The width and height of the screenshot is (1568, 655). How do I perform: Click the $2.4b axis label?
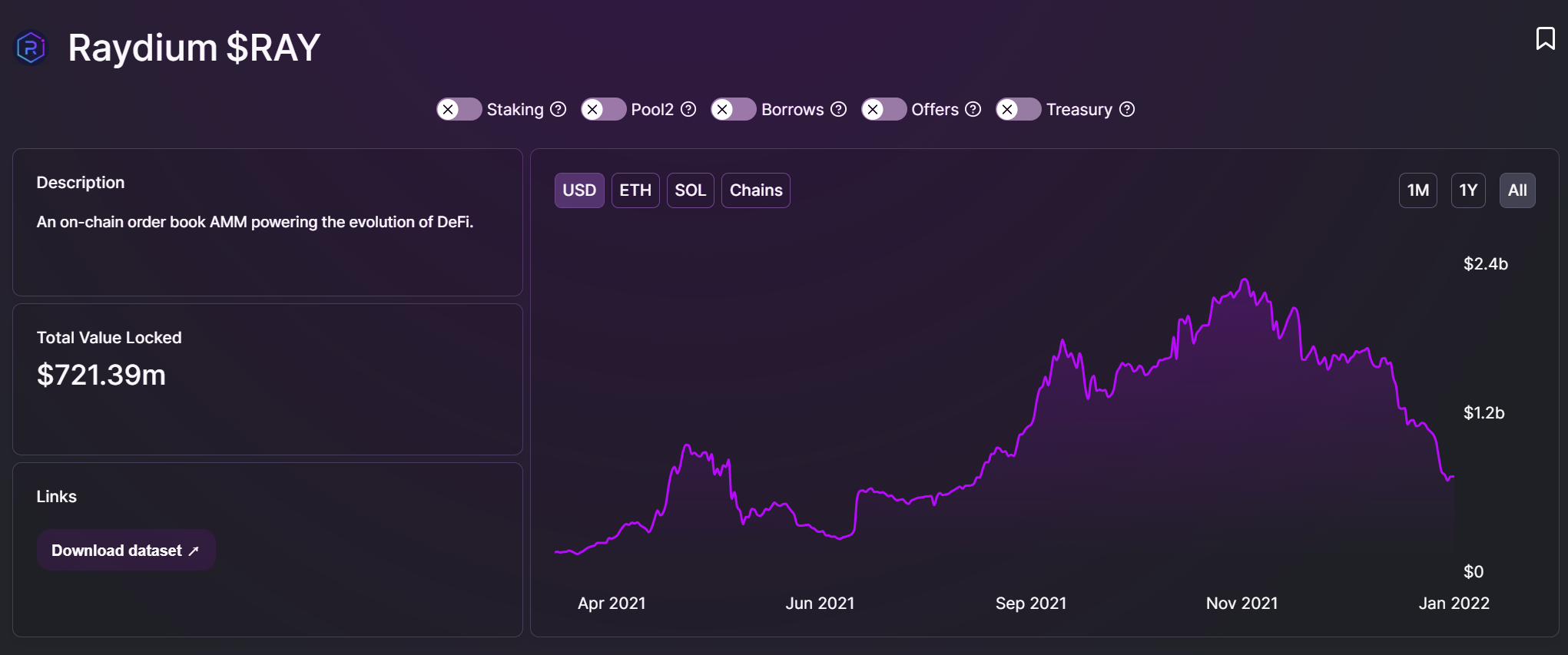(x=1485, y=264)
